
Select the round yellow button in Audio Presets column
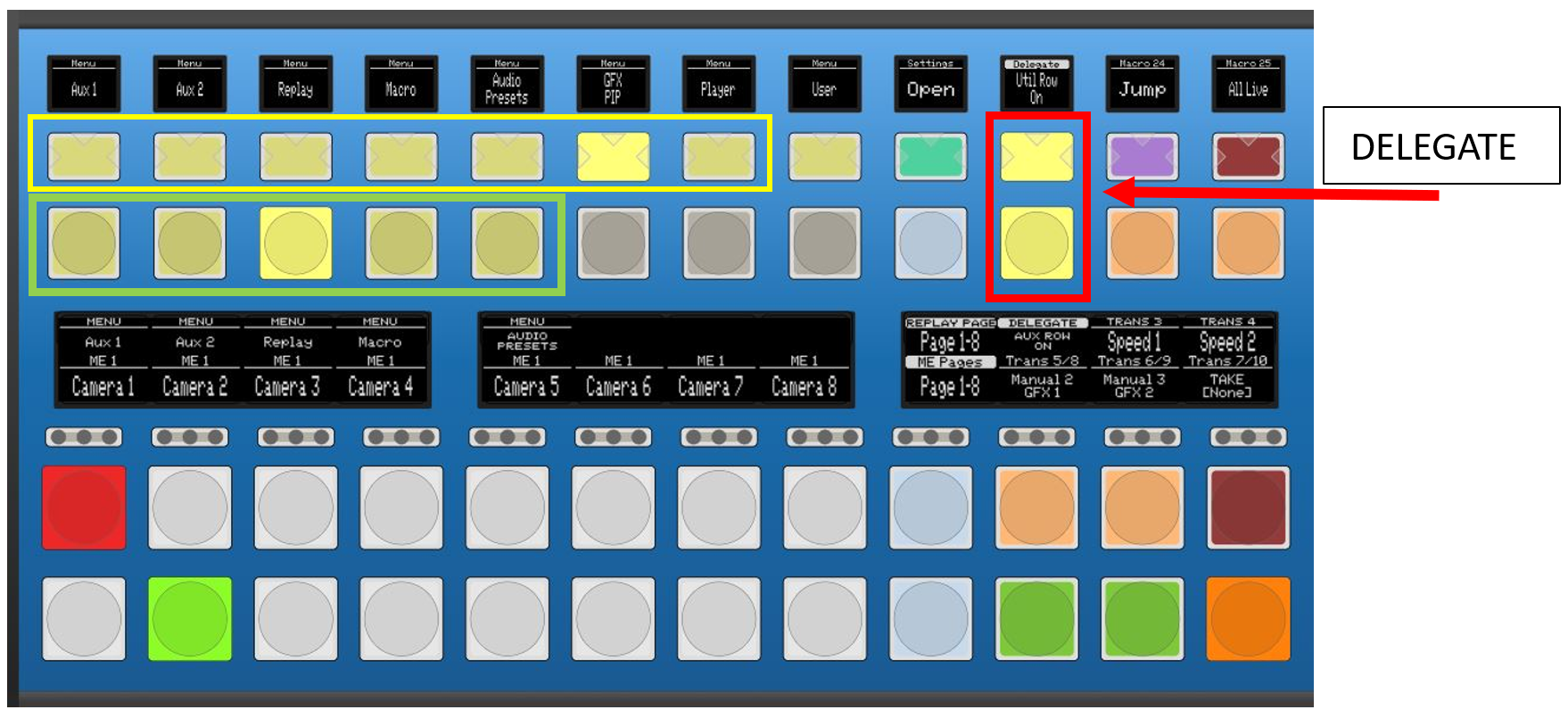[x=508, y=243]
